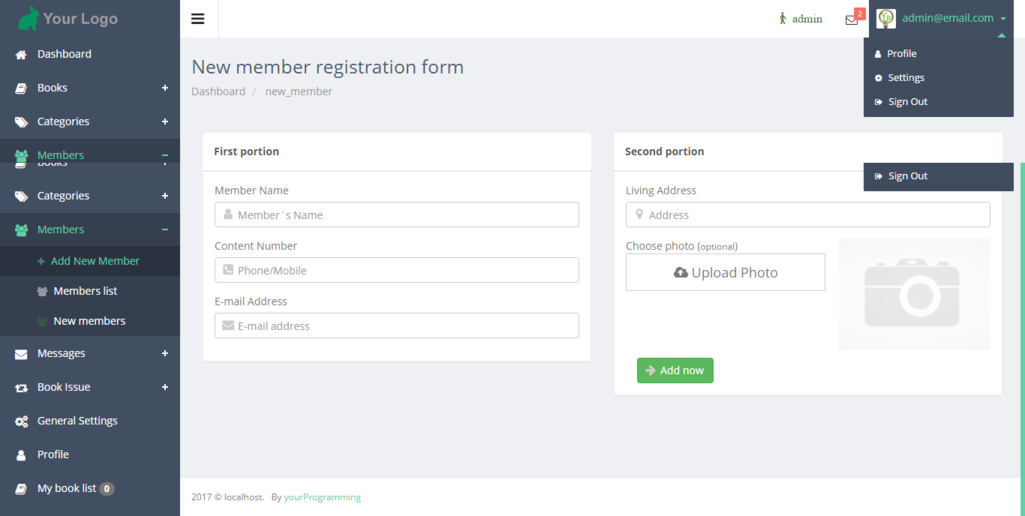This screenshot has width=1025, height=516.
Task: Expand the Book Issue submenu plus sign
Action: click(165, 387)
